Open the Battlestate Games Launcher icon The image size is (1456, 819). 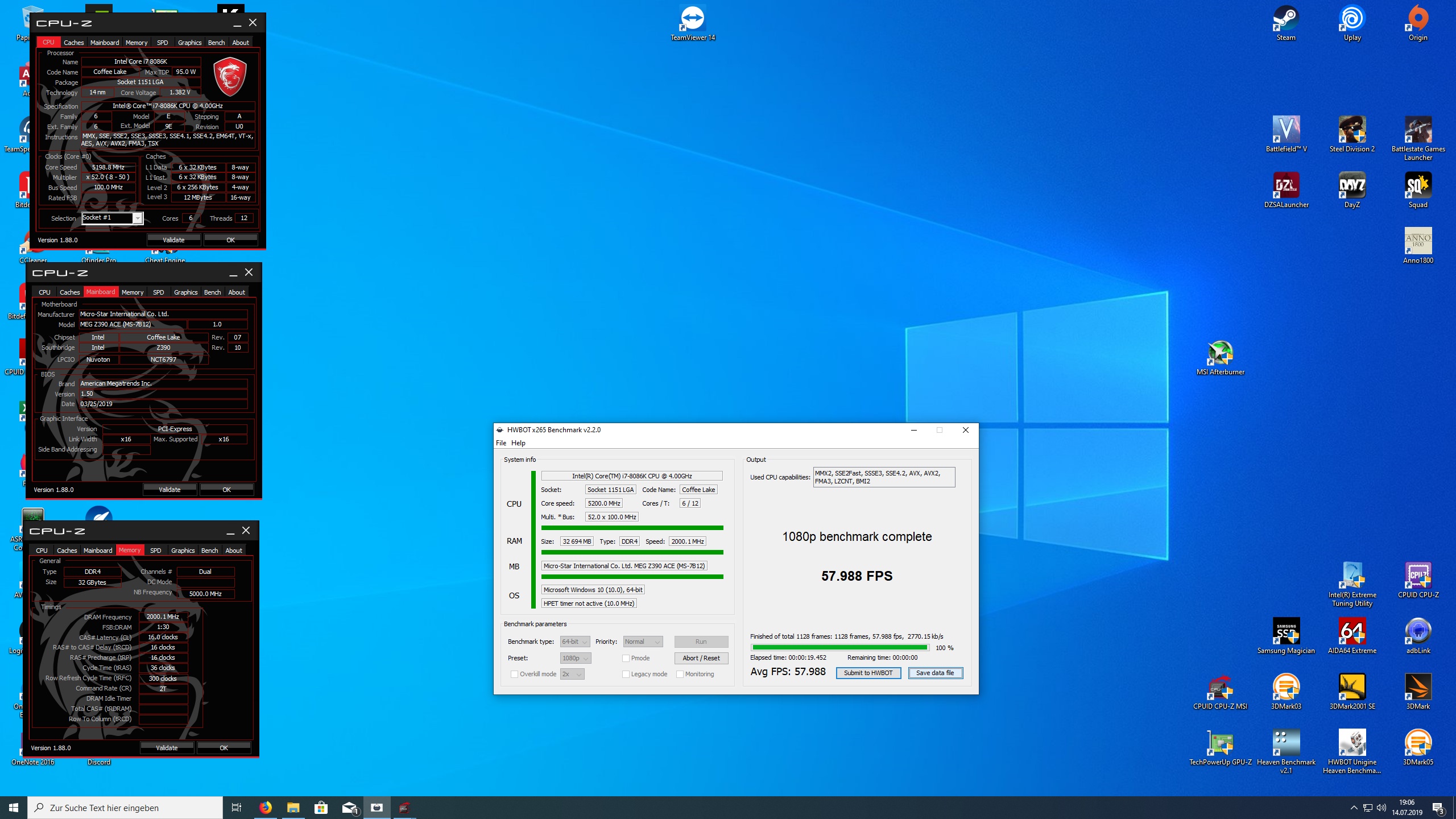1418,138
